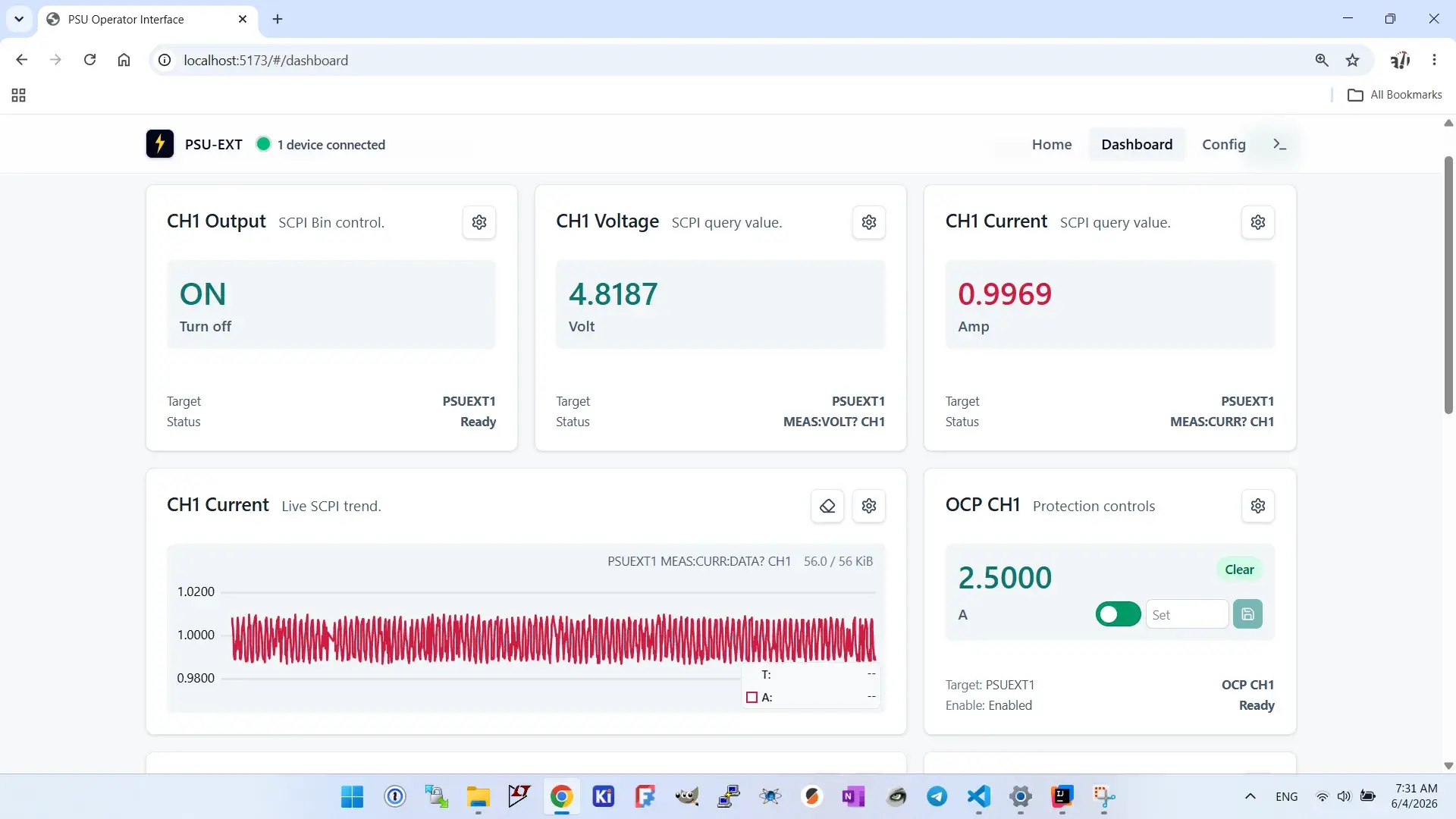
Task: Toggle OCP CH1 enable switch
Action: coord(1118,614)
